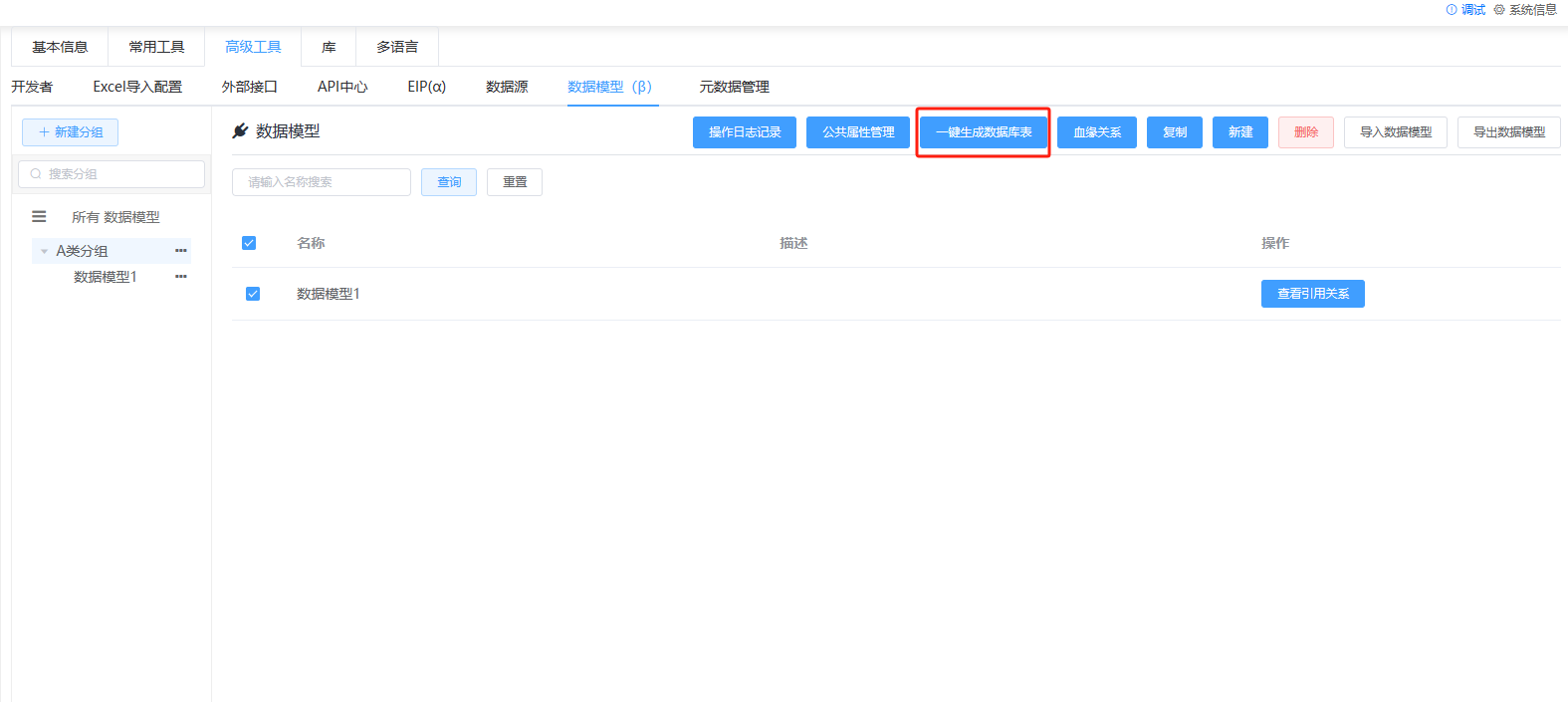This screenshot has height=702, width=1568.
Task: Switch to the 常用工具 tab
Action: [x=156, y=47]
